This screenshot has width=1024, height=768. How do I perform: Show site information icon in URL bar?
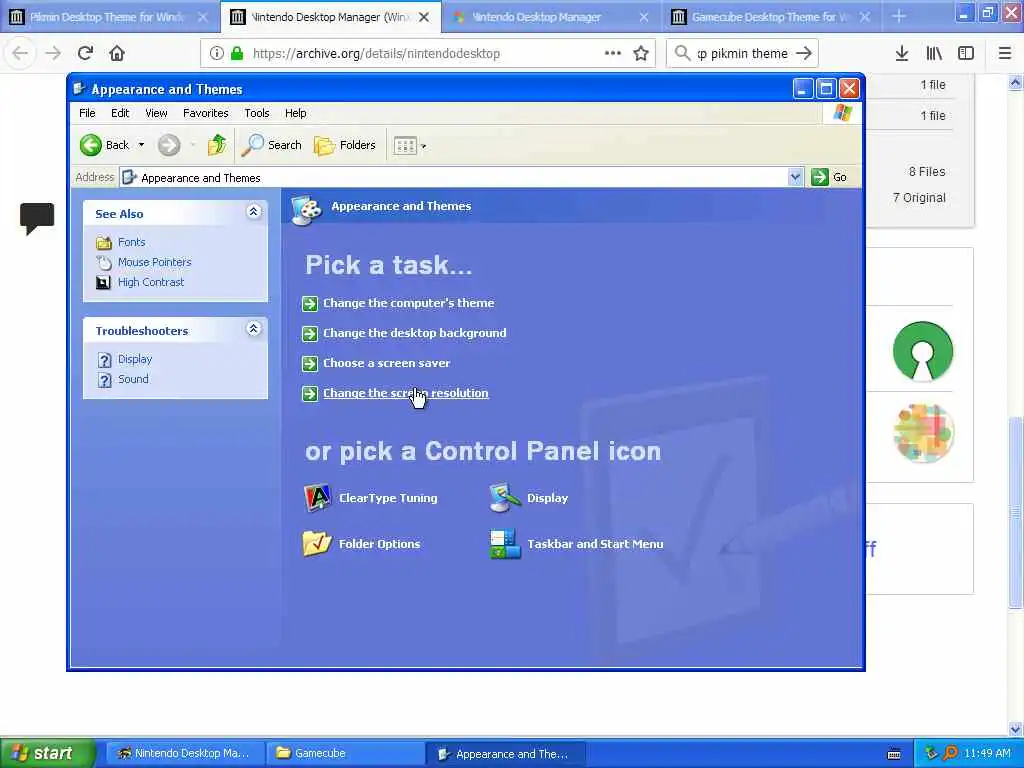(x=216, y=53)
